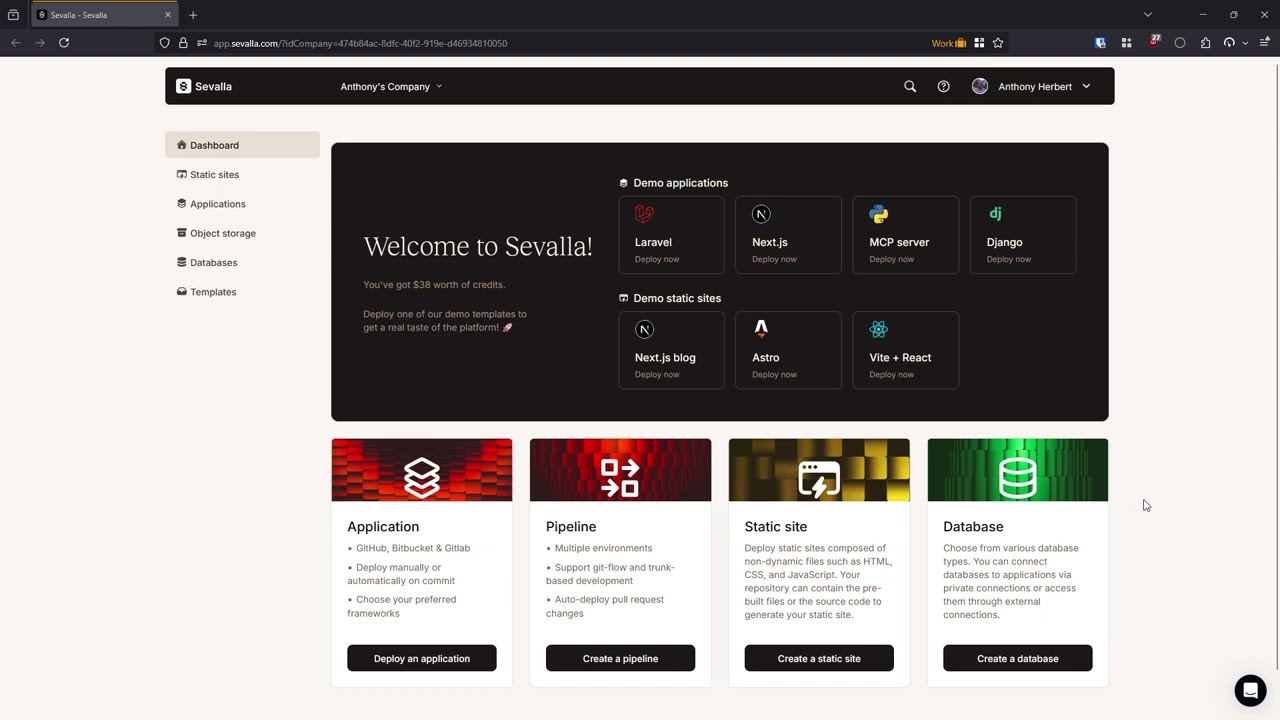Viewport: 1280px width, 720px height.
Task: Go to Object storage in the sidebar
Action: [243, 233]
